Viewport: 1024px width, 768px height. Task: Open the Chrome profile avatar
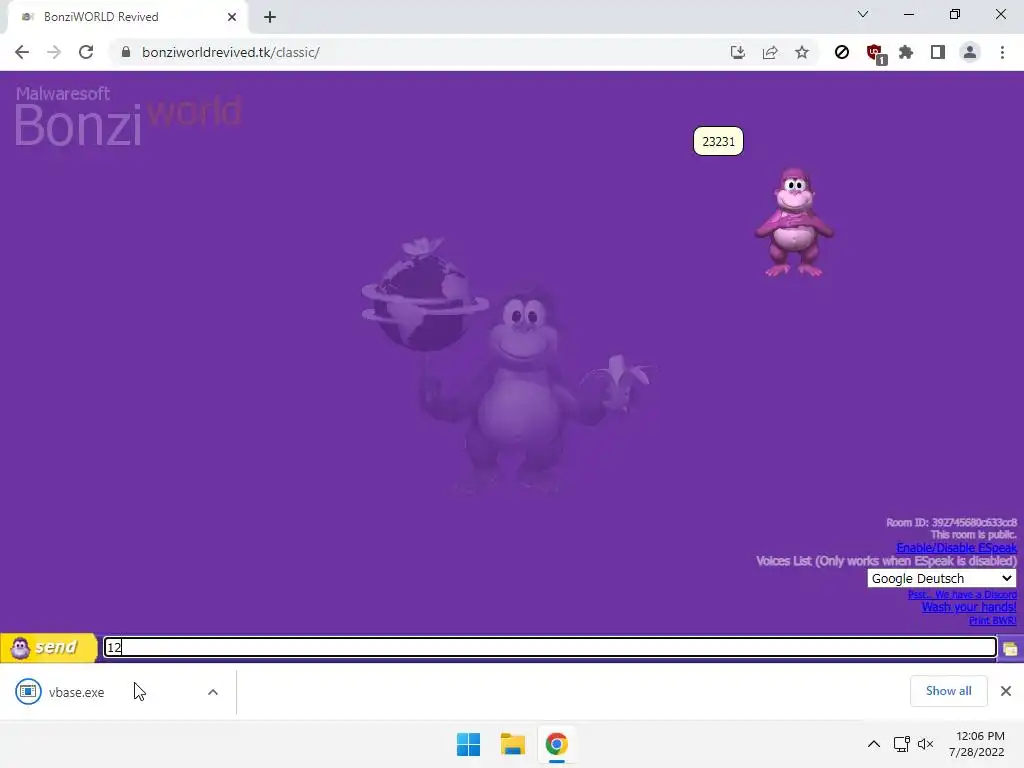[x=970, y=52]
